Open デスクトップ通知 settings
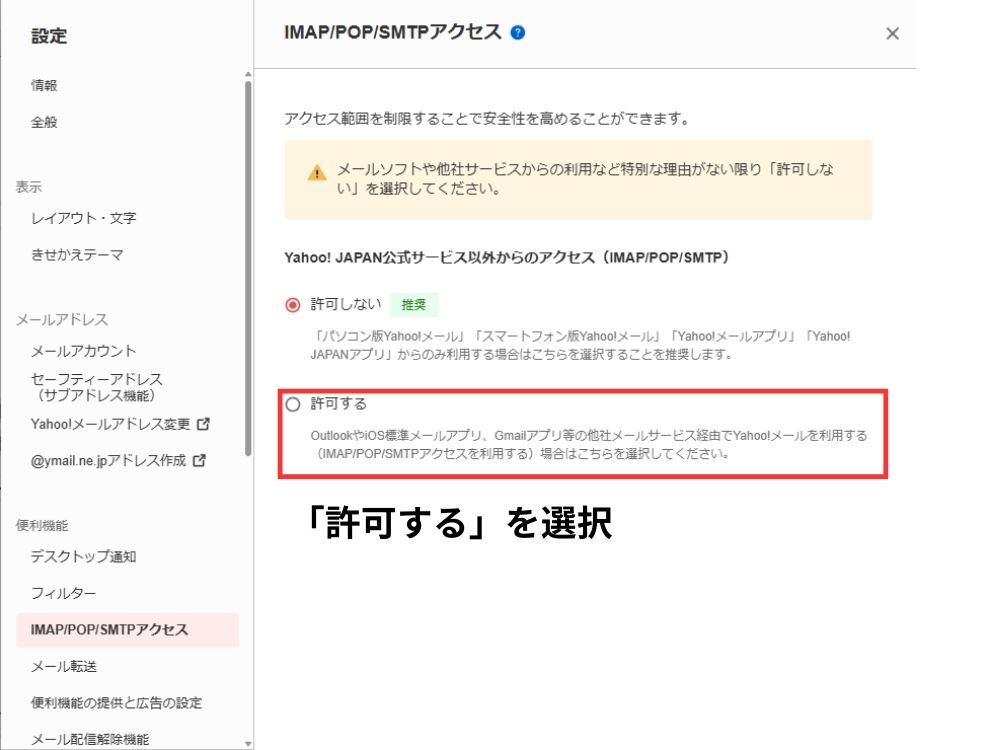Viewport: 1000px width, 750px height. (83, 557)
